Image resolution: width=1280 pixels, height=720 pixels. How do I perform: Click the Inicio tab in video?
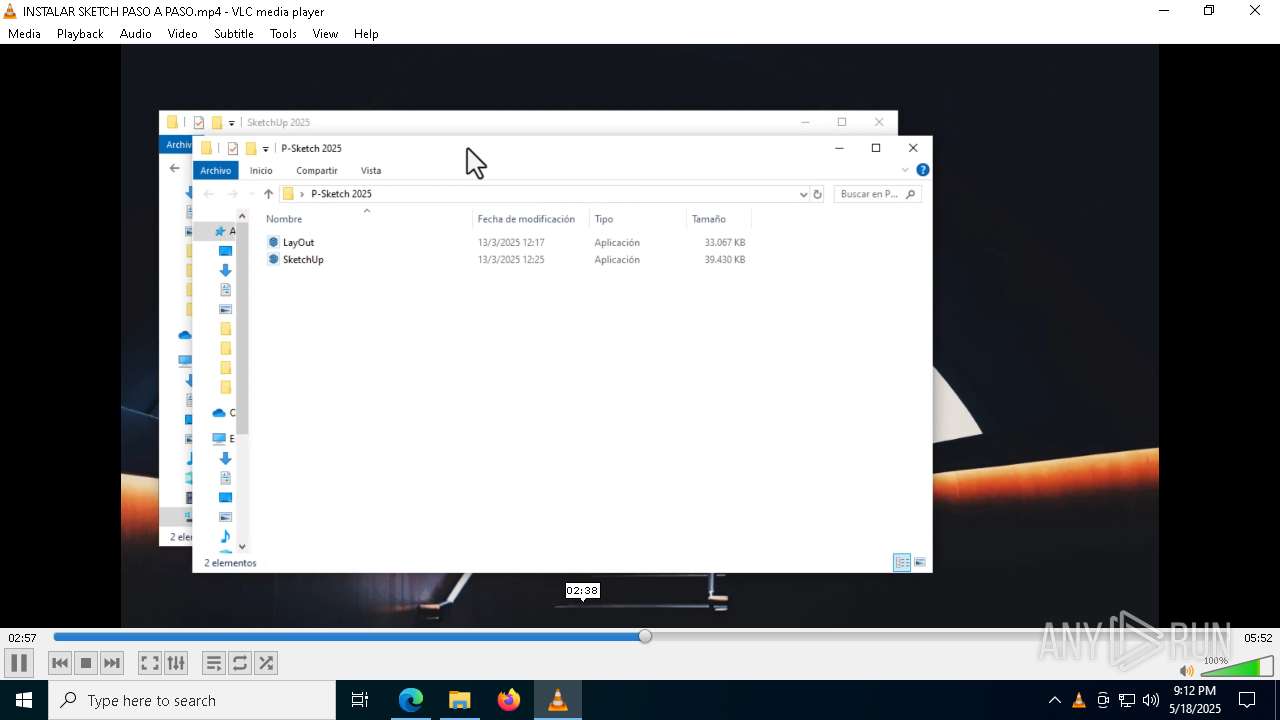(261, 170)
